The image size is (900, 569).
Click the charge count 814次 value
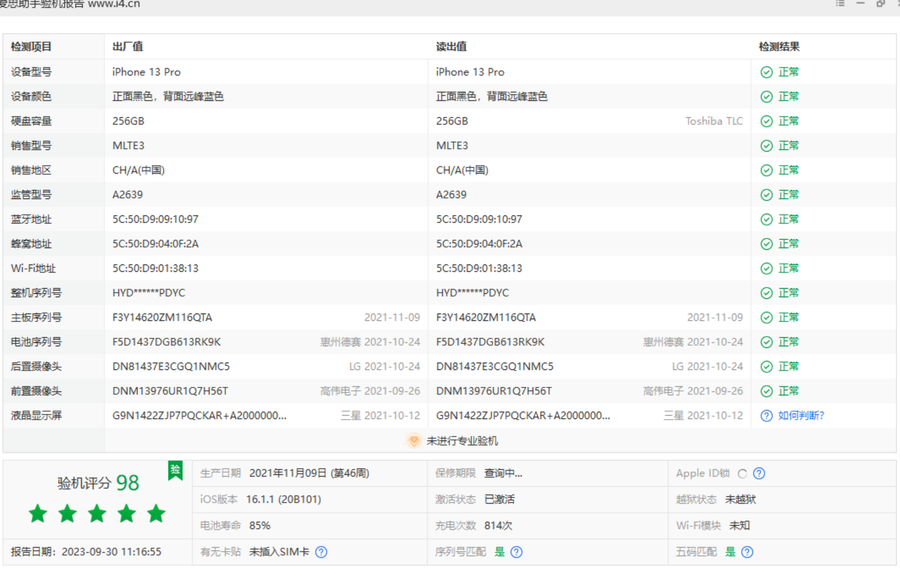click(x=498, y=526)
